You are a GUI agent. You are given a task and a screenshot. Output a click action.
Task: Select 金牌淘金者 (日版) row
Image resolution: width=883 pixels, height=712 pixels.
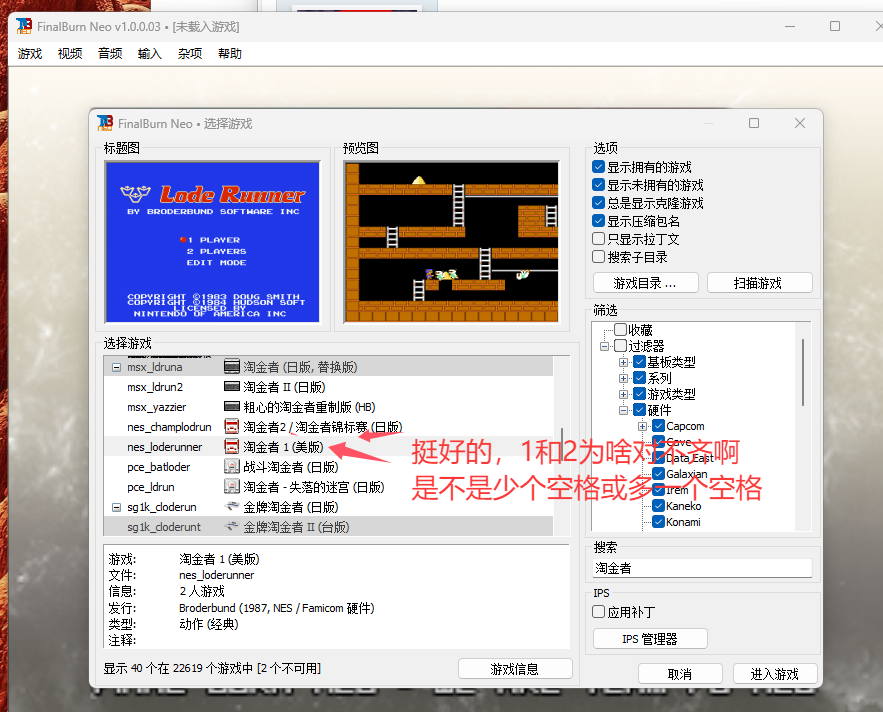pos(328,507)
